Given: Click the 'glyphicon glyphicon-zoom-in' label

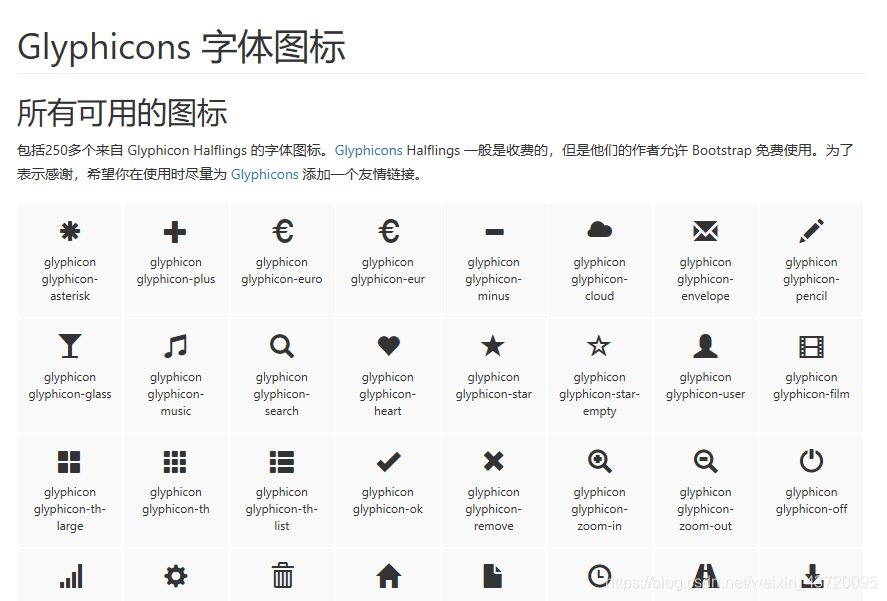Looking at the screenshot, I should pos(599,509).
